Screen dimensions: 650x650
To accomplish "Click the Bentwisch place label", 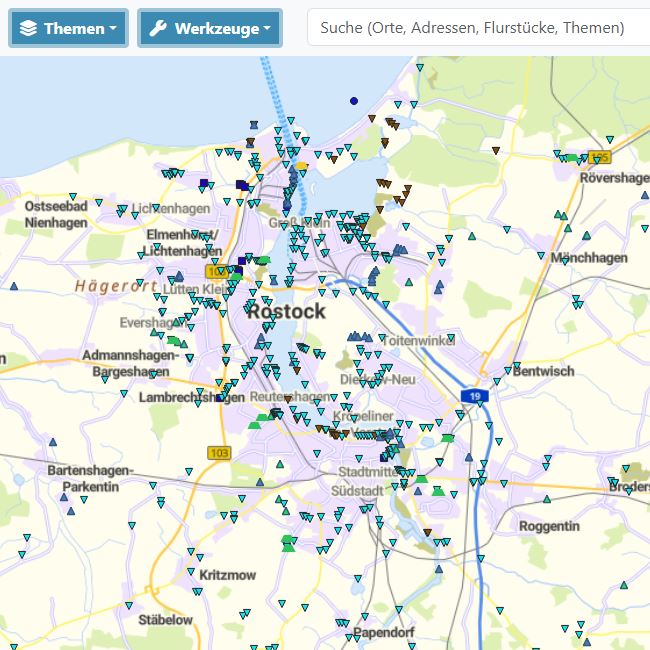I will pos(543,371).
